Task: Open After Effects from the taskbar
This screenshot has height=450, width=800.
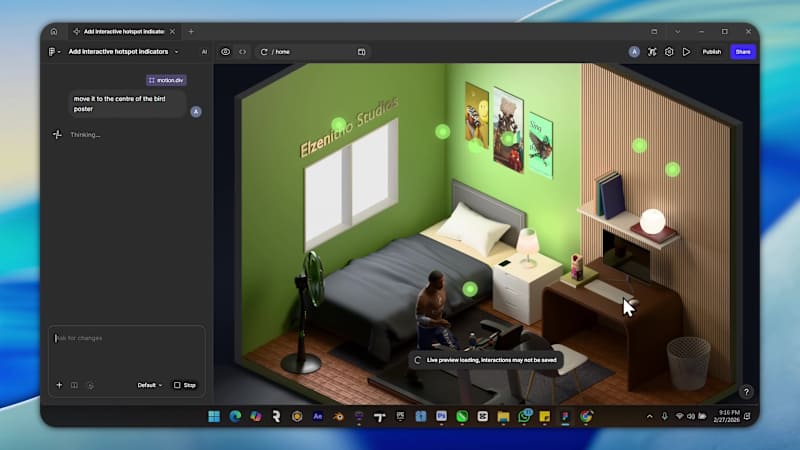Action: pyautogui.click(x=317, y=416)
